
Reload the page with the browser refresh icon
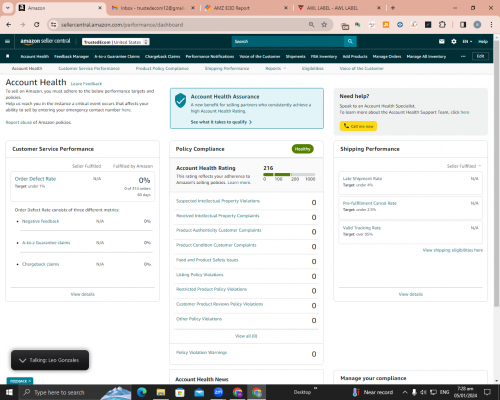[x=37, y=25]
